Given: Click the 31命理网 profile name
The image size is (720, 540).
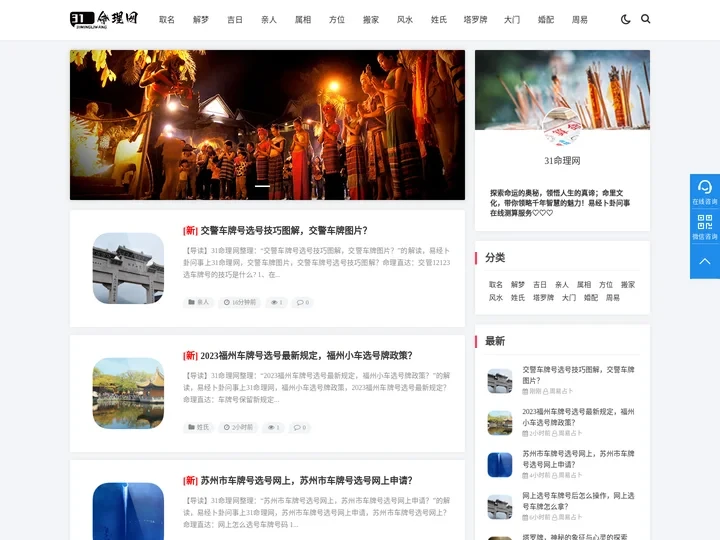Looking at the screenshot, I should tap(562, 161).
